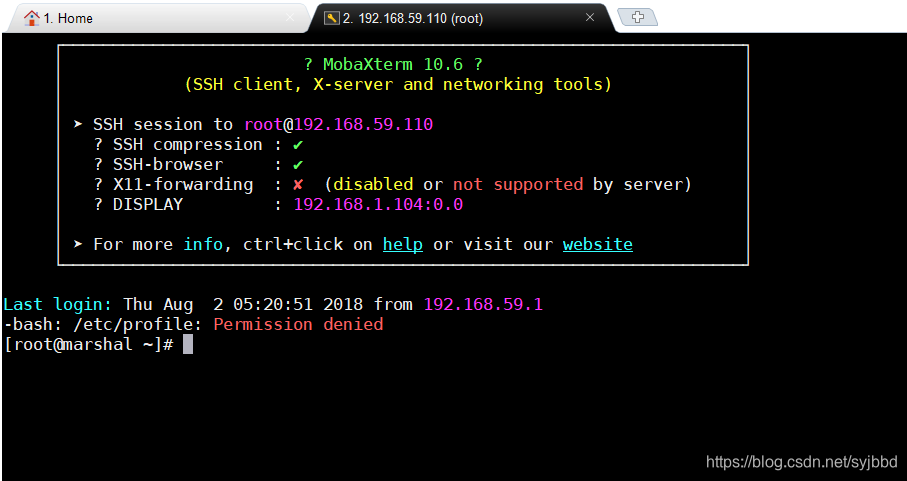Click the DISPLAY value 192.168.1.104:0.0
907x481 pixels.
378,205
